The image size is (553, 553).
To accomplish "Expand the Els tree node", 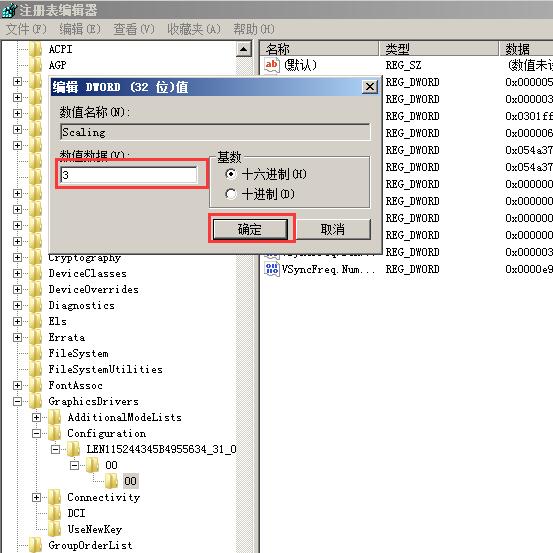I will [17, 321].
